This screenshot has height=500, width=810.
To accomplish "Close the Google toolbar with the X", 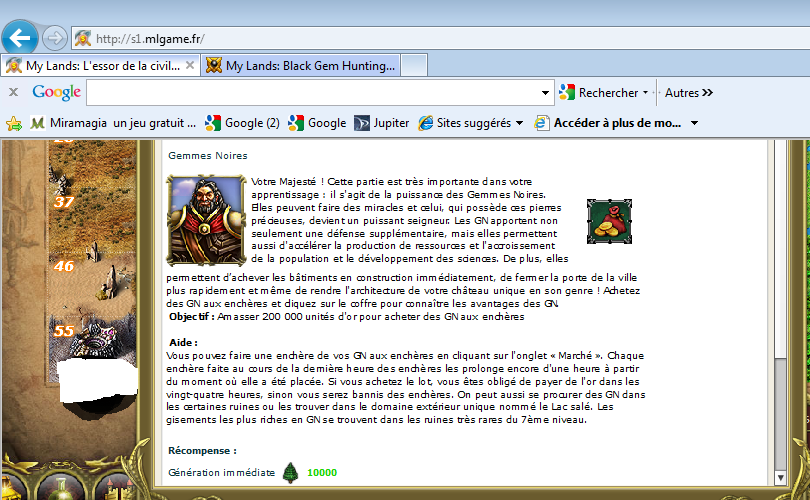I will pyautogui.click(x=14, y=92).
